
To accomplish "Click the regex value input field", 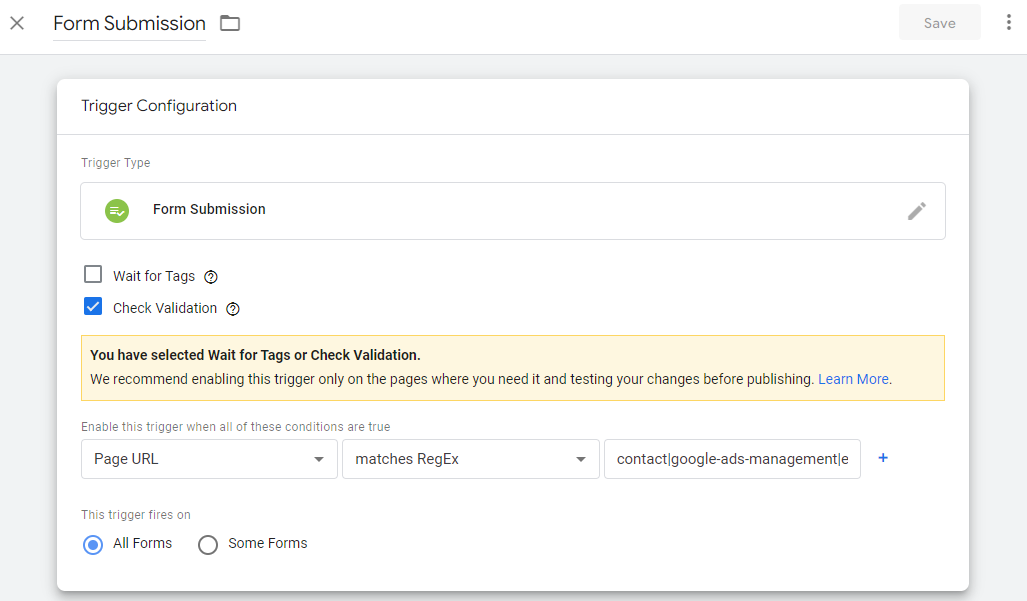I will [x=732, y=459].
